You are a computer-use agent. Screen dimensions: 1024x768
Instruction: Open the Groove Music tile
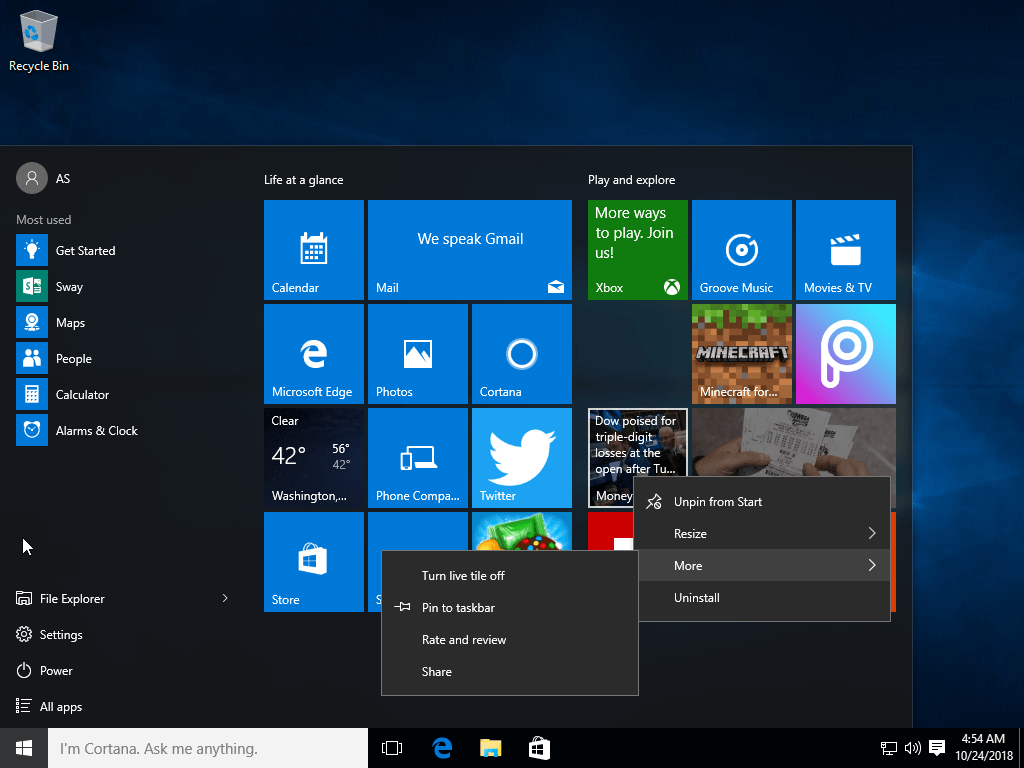click(741, 249)
